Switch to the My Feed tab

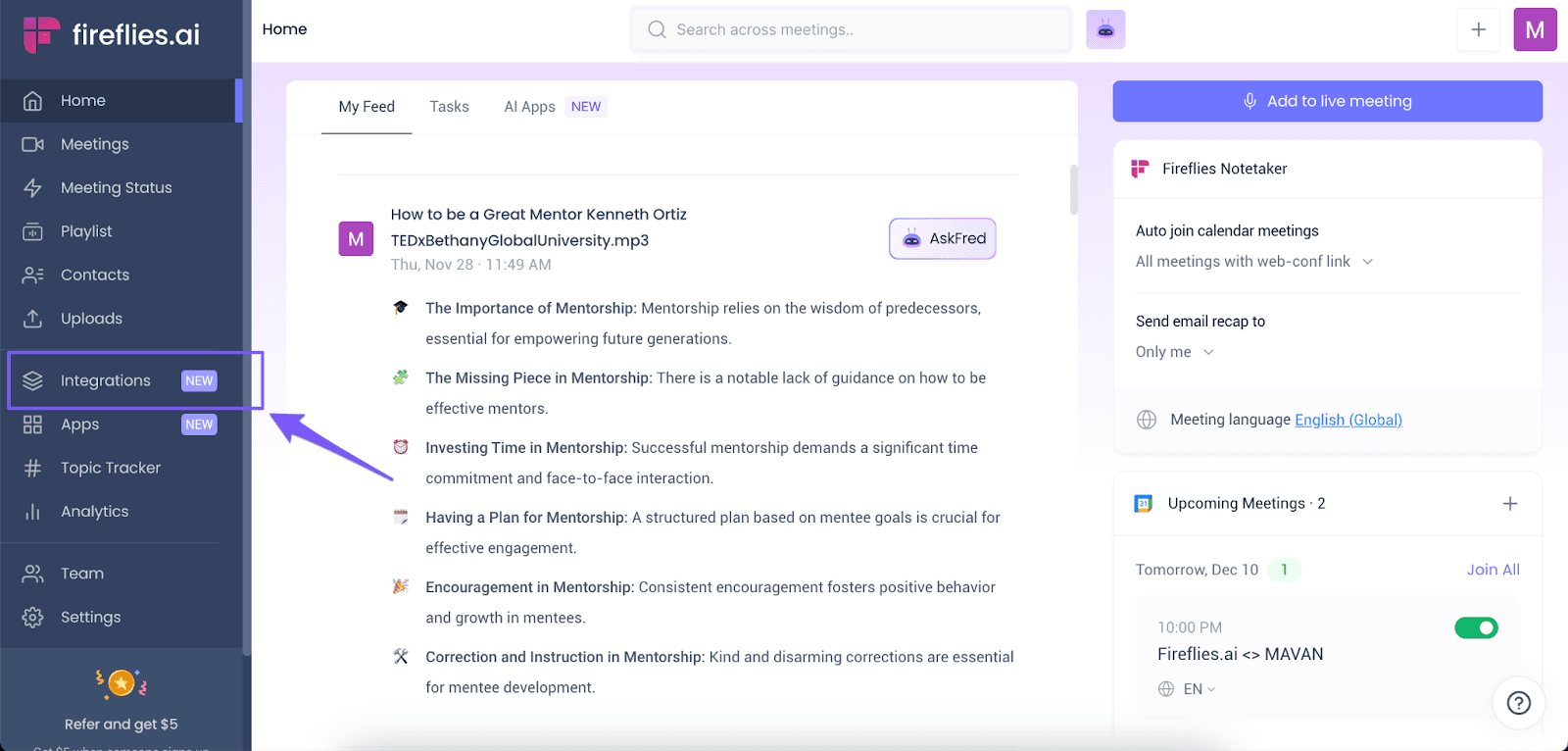coord(367,107)
